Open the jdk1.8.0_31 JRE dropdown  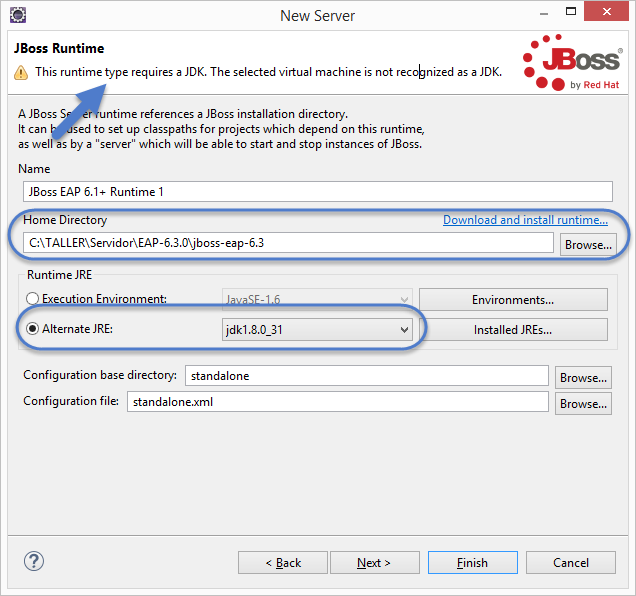[x=317, y=329]
